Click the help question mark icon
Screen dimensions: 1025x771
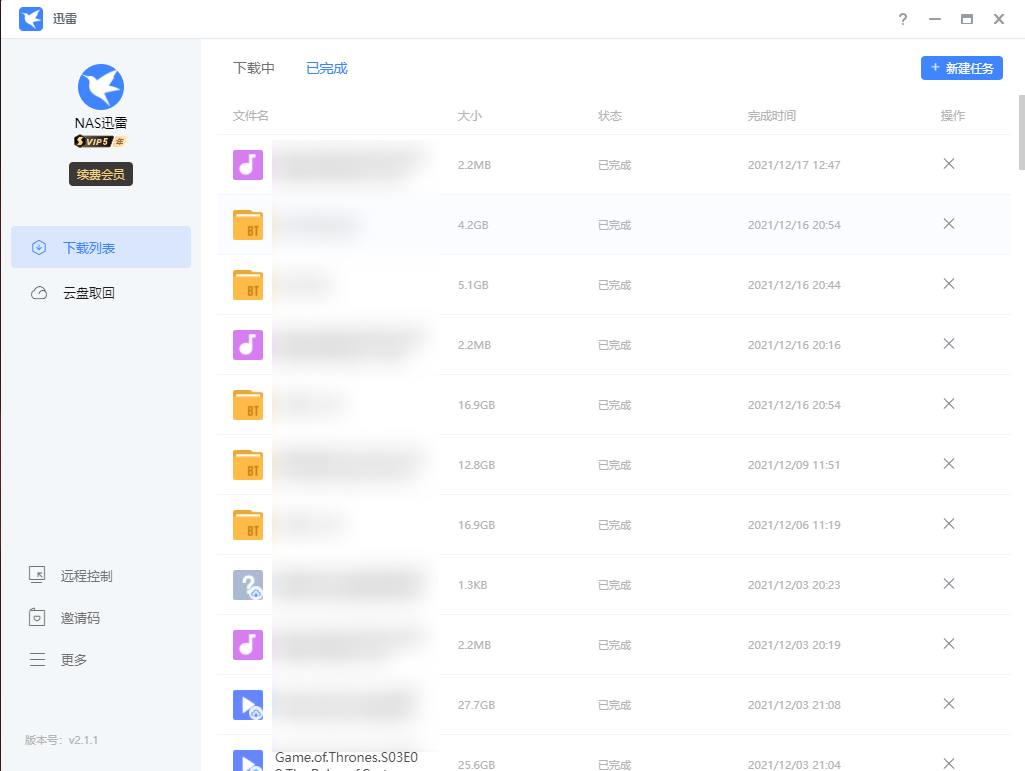point(903,19)
